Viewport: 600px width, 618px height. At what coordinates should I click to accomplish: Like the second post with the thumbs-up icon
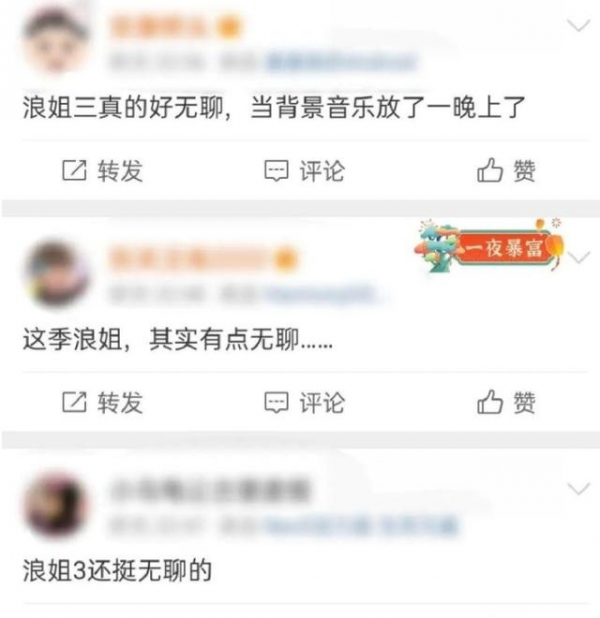pyautogui.click(x=490, y=402)
